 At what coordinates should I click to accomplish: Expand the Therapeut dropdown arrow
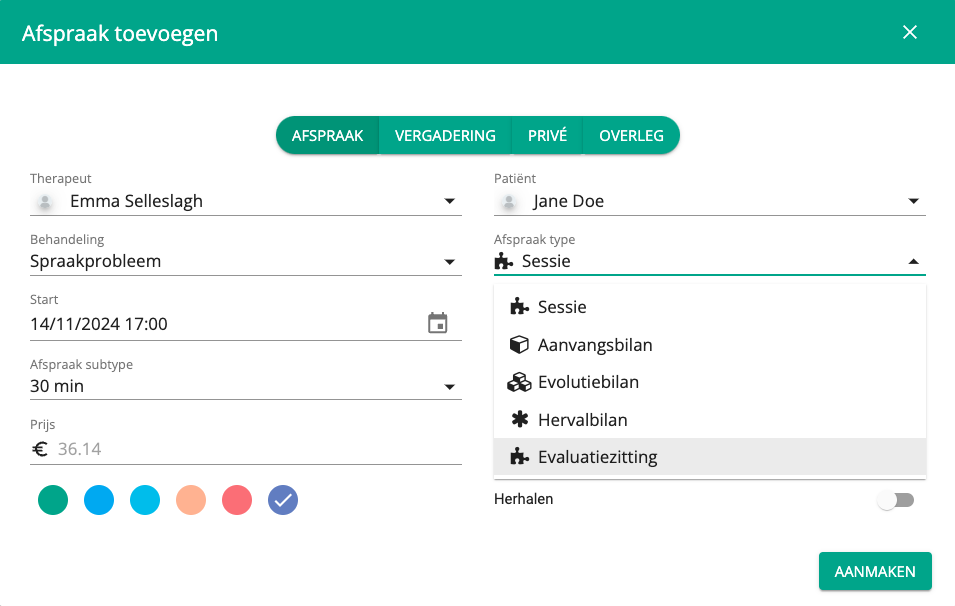449,202
